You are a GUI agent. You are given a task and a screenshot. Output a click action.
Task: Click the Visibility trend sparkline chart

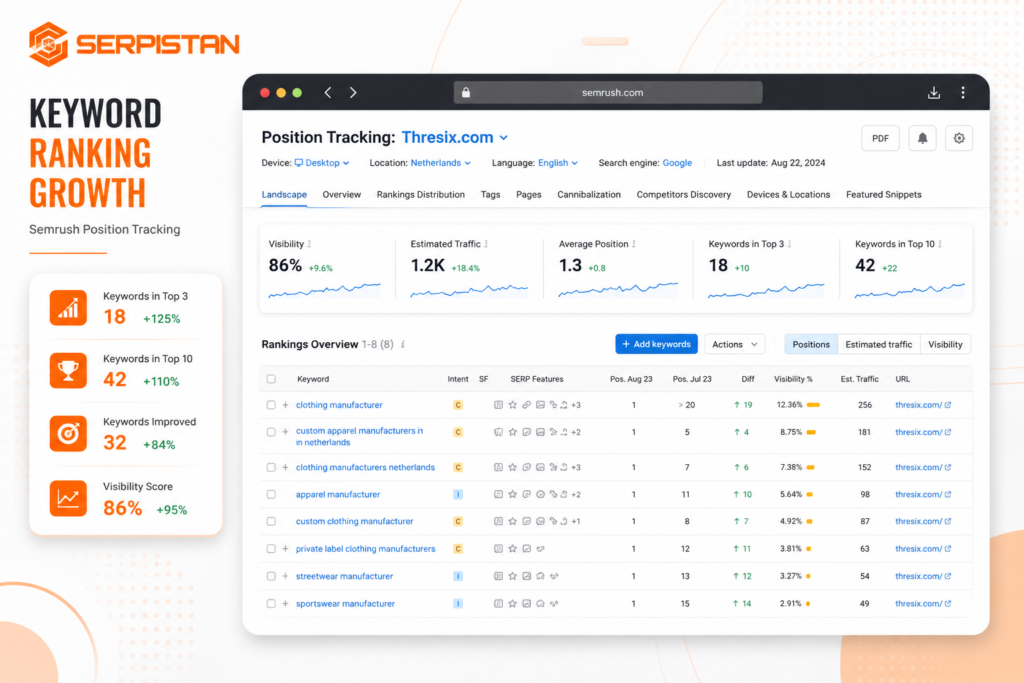click(x=324, y=291)
